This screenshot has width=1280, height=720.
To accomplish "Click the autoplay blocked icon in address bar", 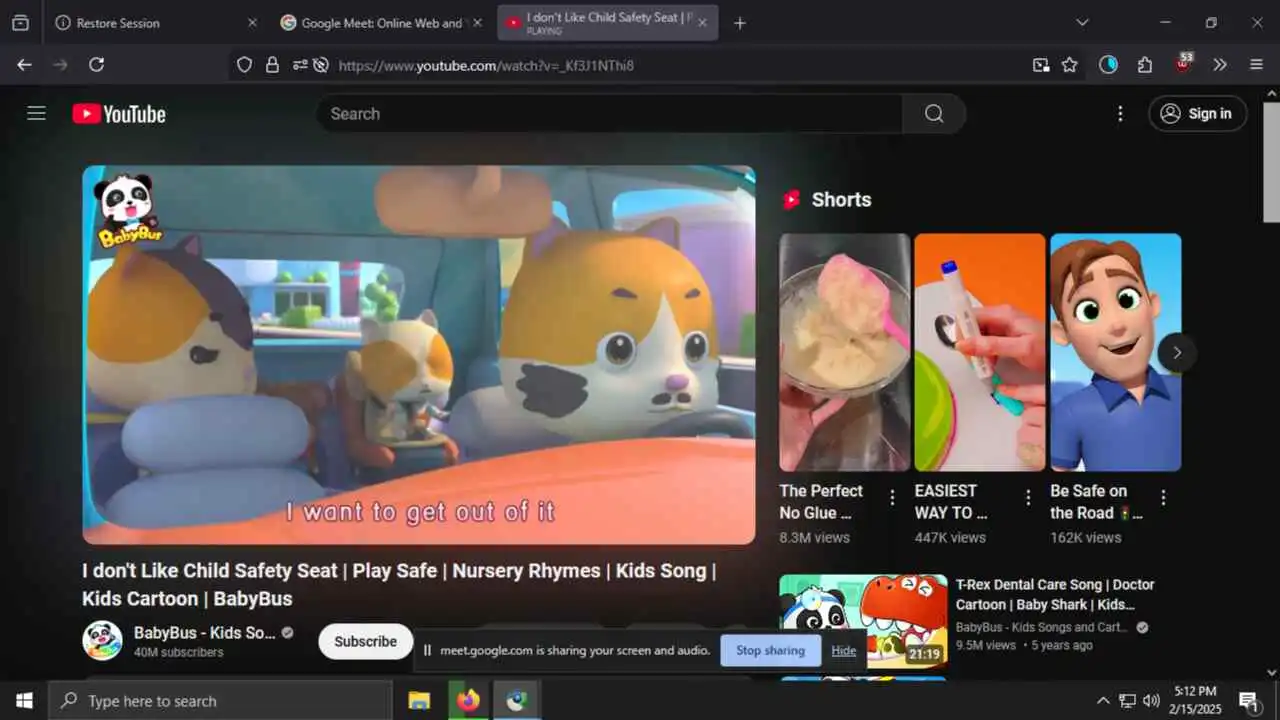I will point(320,65).
